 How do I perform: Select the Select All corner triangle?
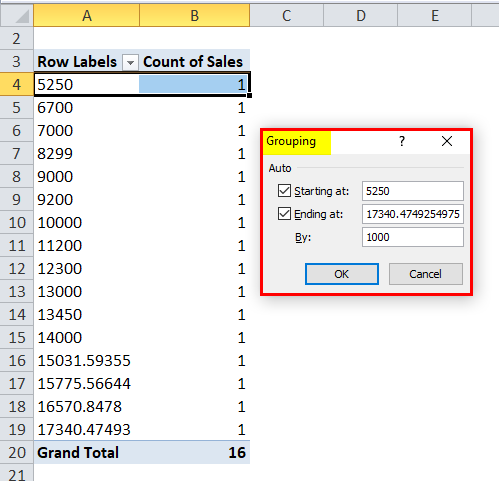tap(17, 15)
